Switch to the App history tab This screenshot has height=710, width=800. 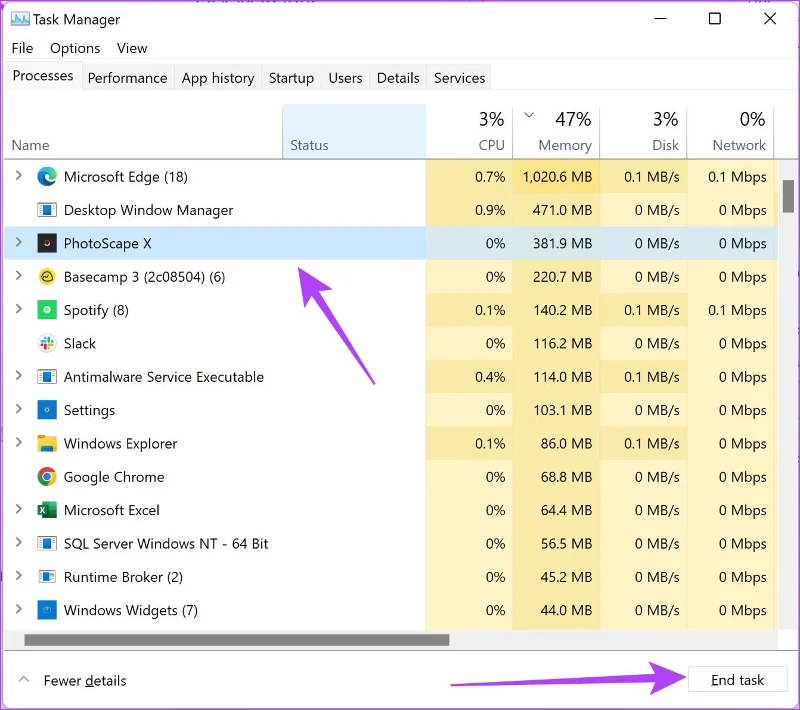tap(218, 78)
